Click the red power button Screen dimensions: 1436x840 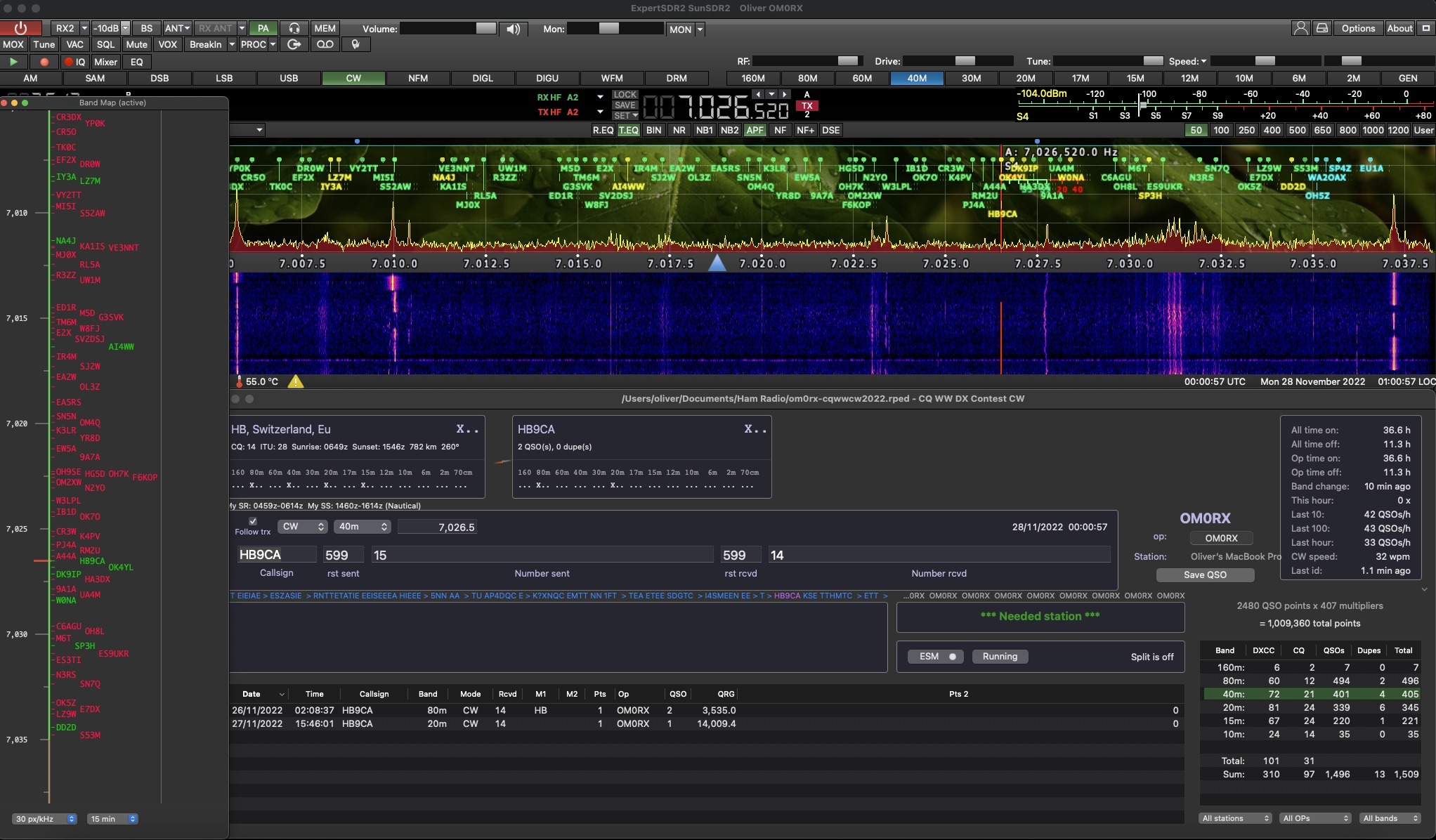pos(20,28)
